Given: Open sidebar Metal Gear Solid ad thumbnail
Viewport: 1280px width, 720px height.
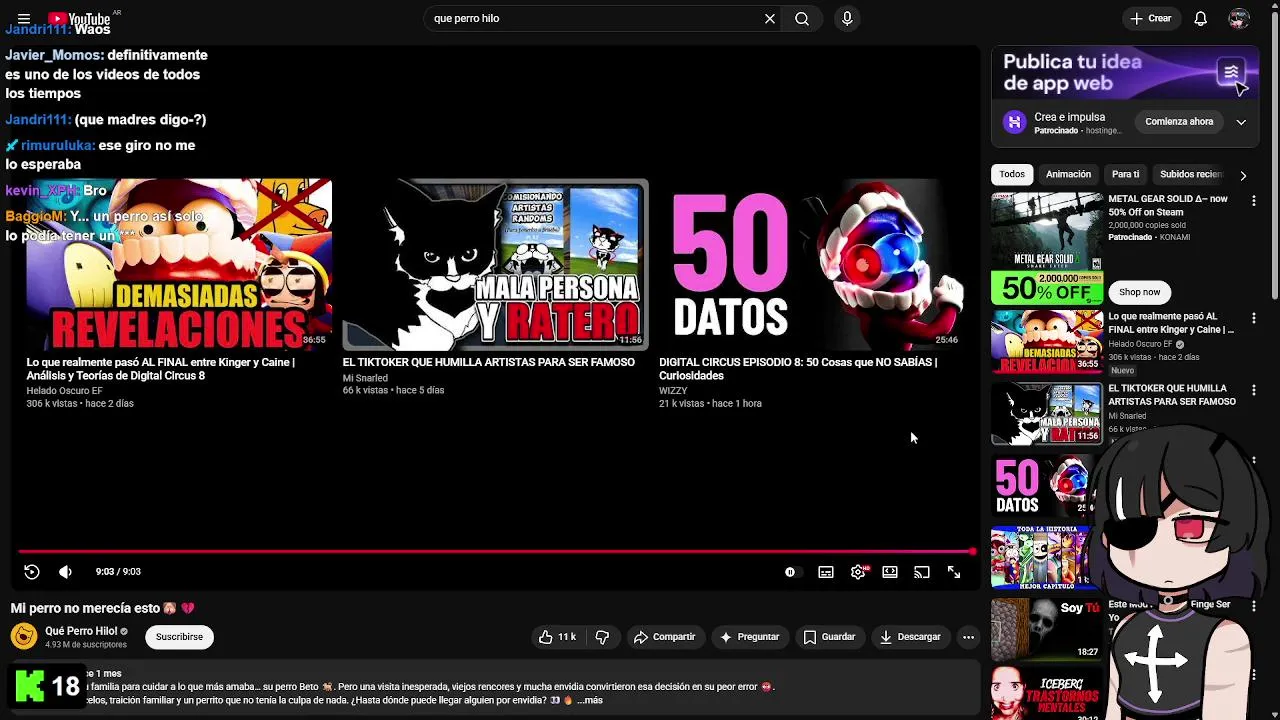Looking at the screenshot, I should [x=1047, y=248].
